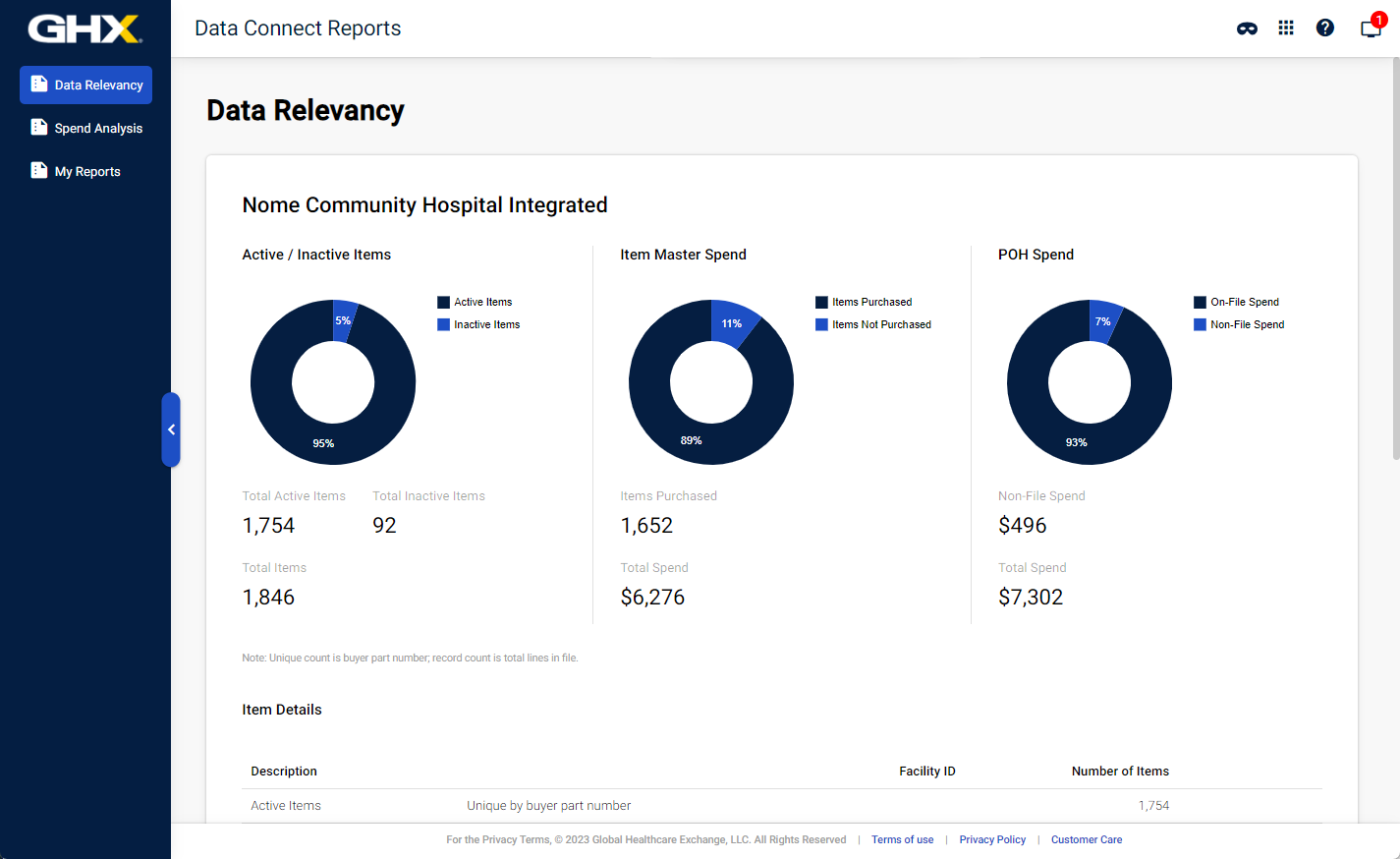This screenshot has height=859, width=1400.
Task: Open the Customer Care link
Action: point(1086,839)
